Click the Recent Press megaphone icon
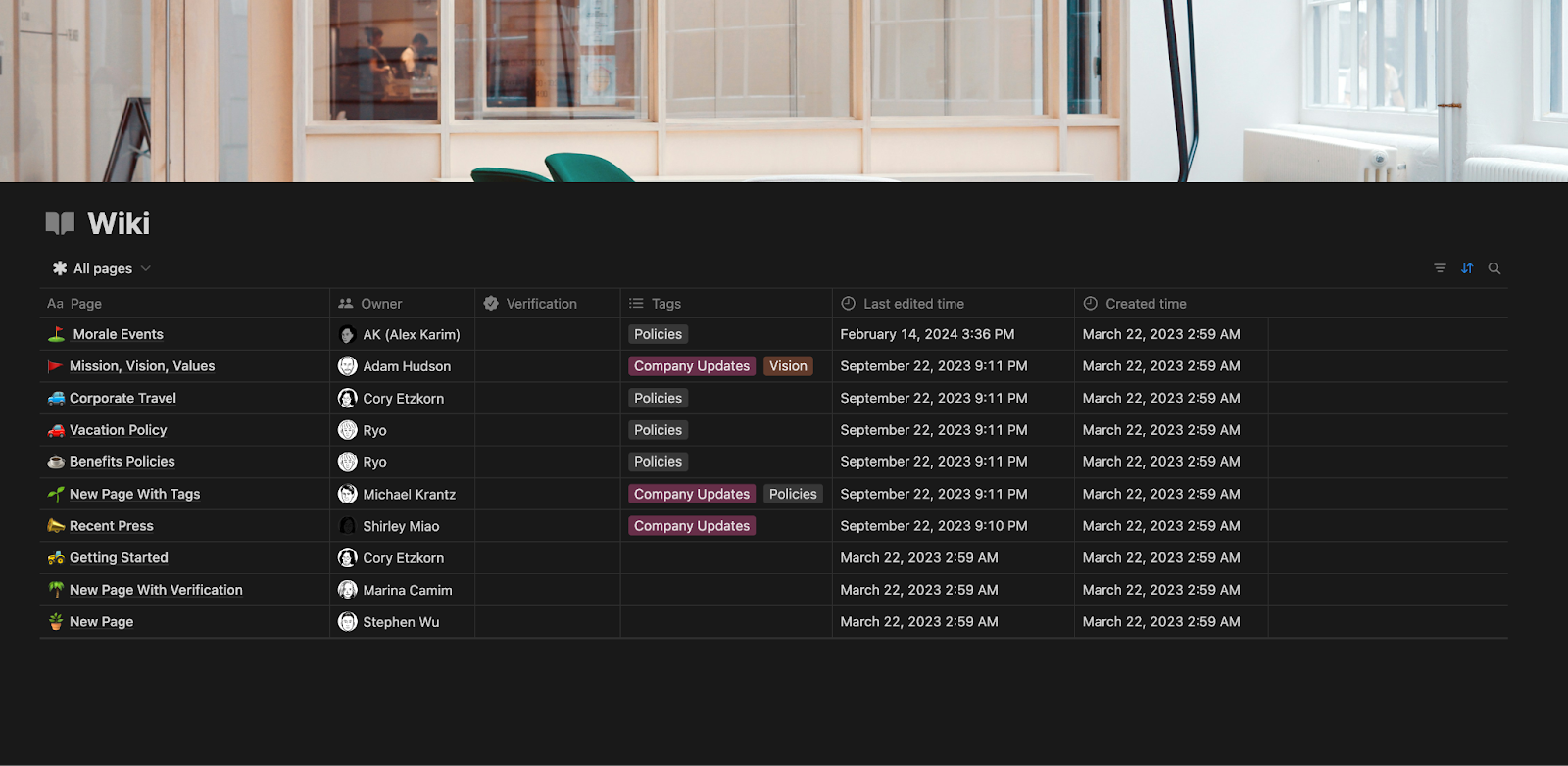The width and height of the screenshot is (1568, 766). pos(56,526)
